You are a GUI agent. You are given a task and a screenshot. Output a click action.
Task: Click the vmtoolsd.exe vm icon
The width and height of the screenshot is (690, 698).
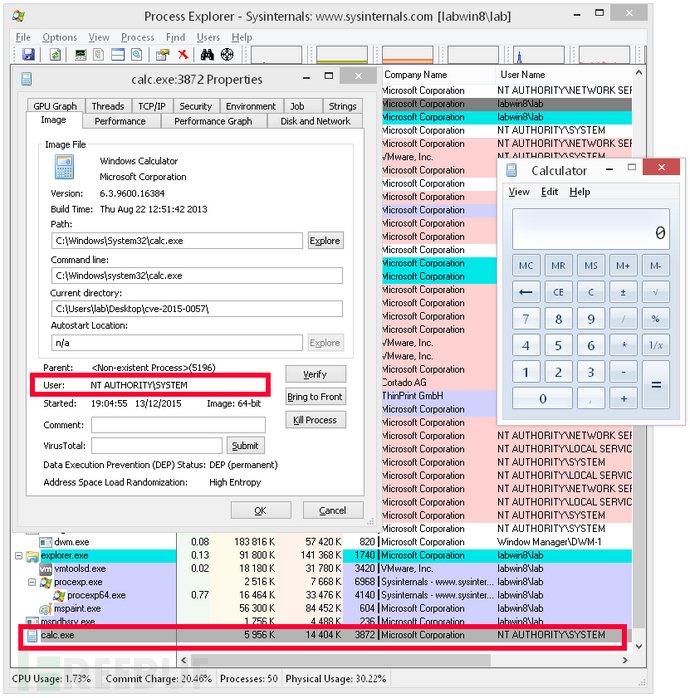tap(45, 569)
